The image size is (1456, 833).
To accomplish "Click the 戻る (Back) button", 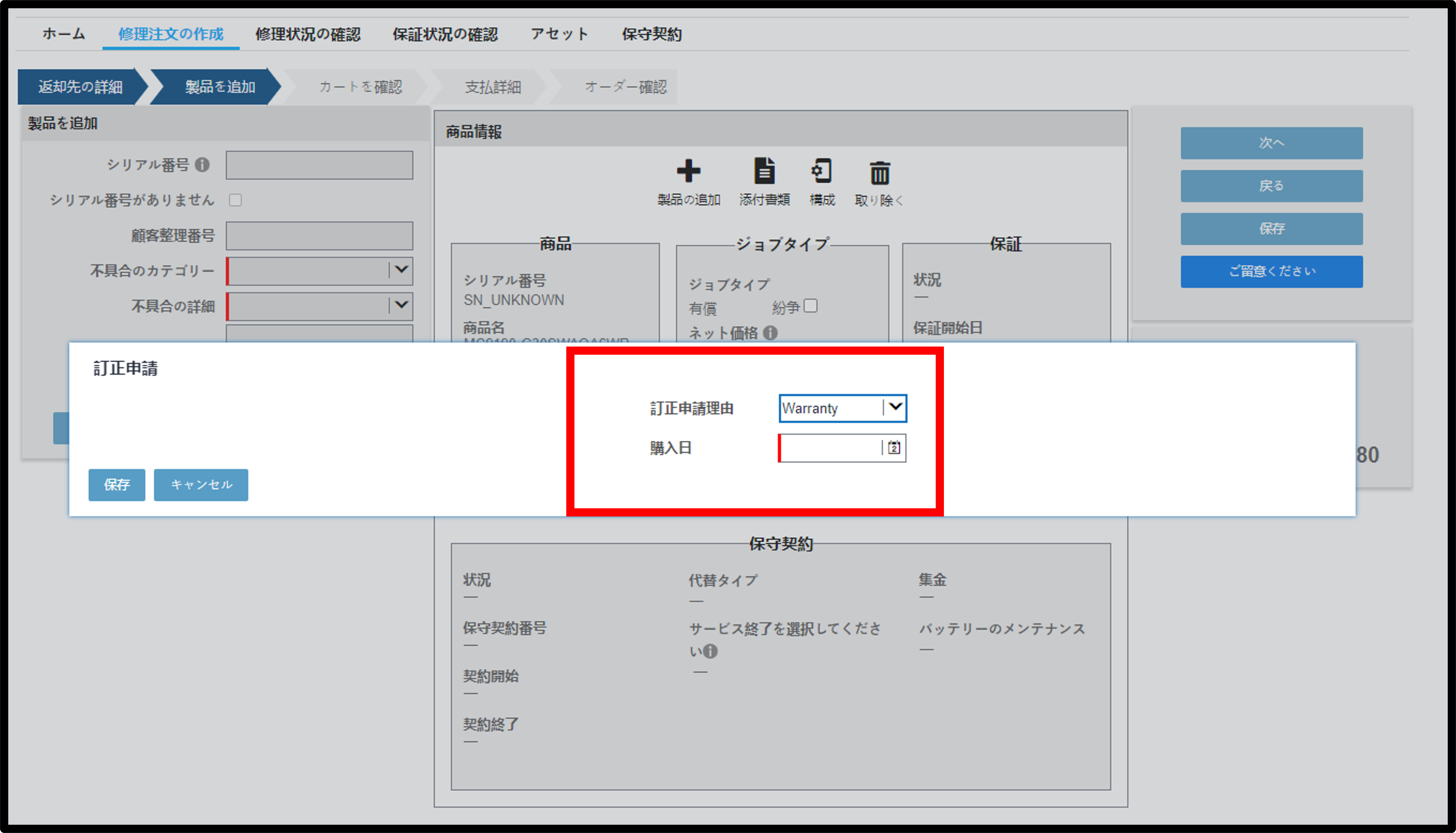I will 1270,186.
